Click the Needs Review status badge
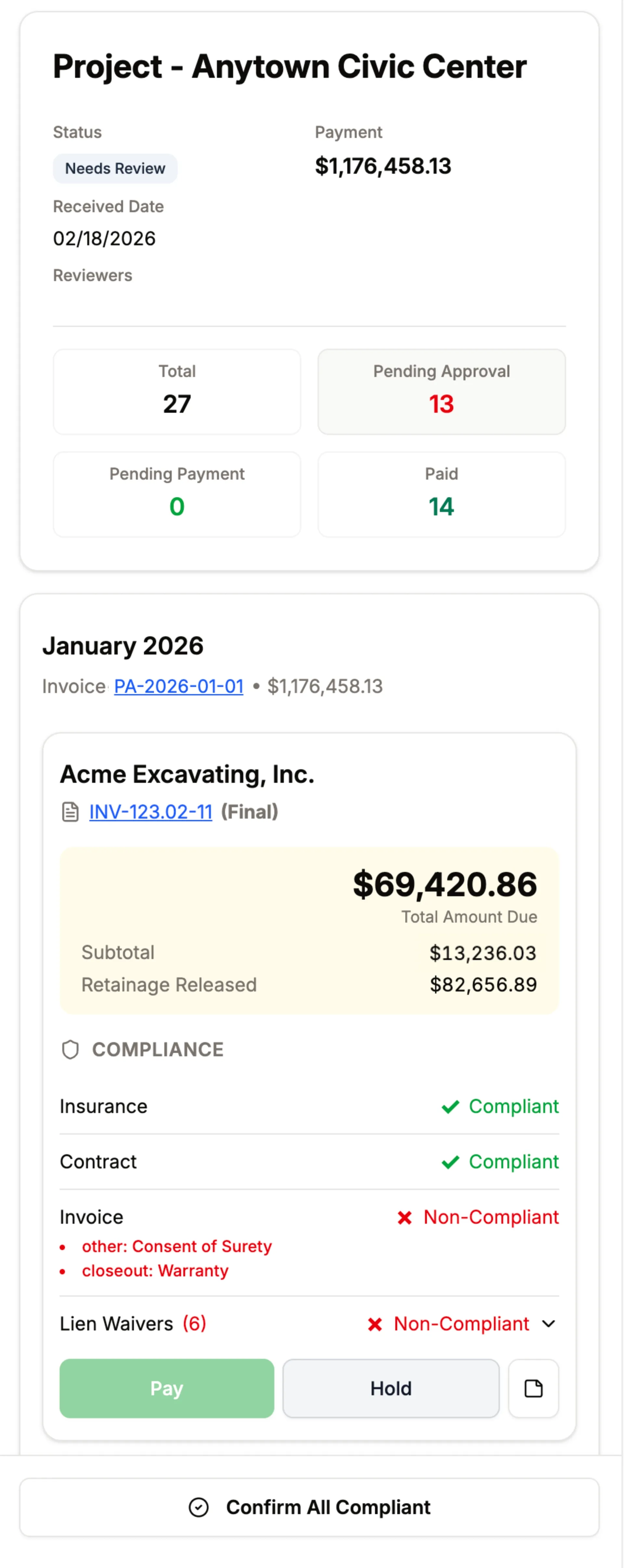Image resolution: width=624 pixels, height=1568 pixels. click(114, 168)
